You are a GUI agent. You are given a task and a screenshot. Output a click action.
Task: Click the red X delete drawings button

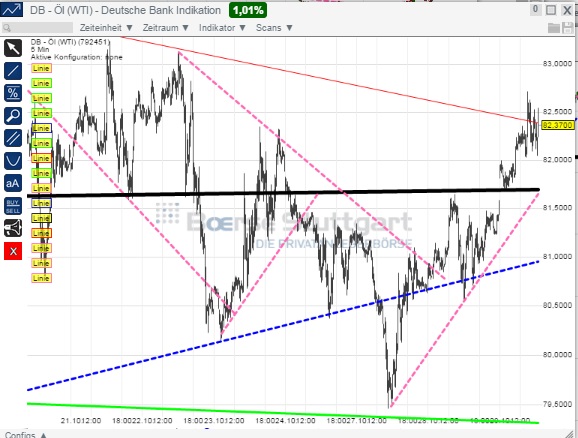click(x=13, y=251)
